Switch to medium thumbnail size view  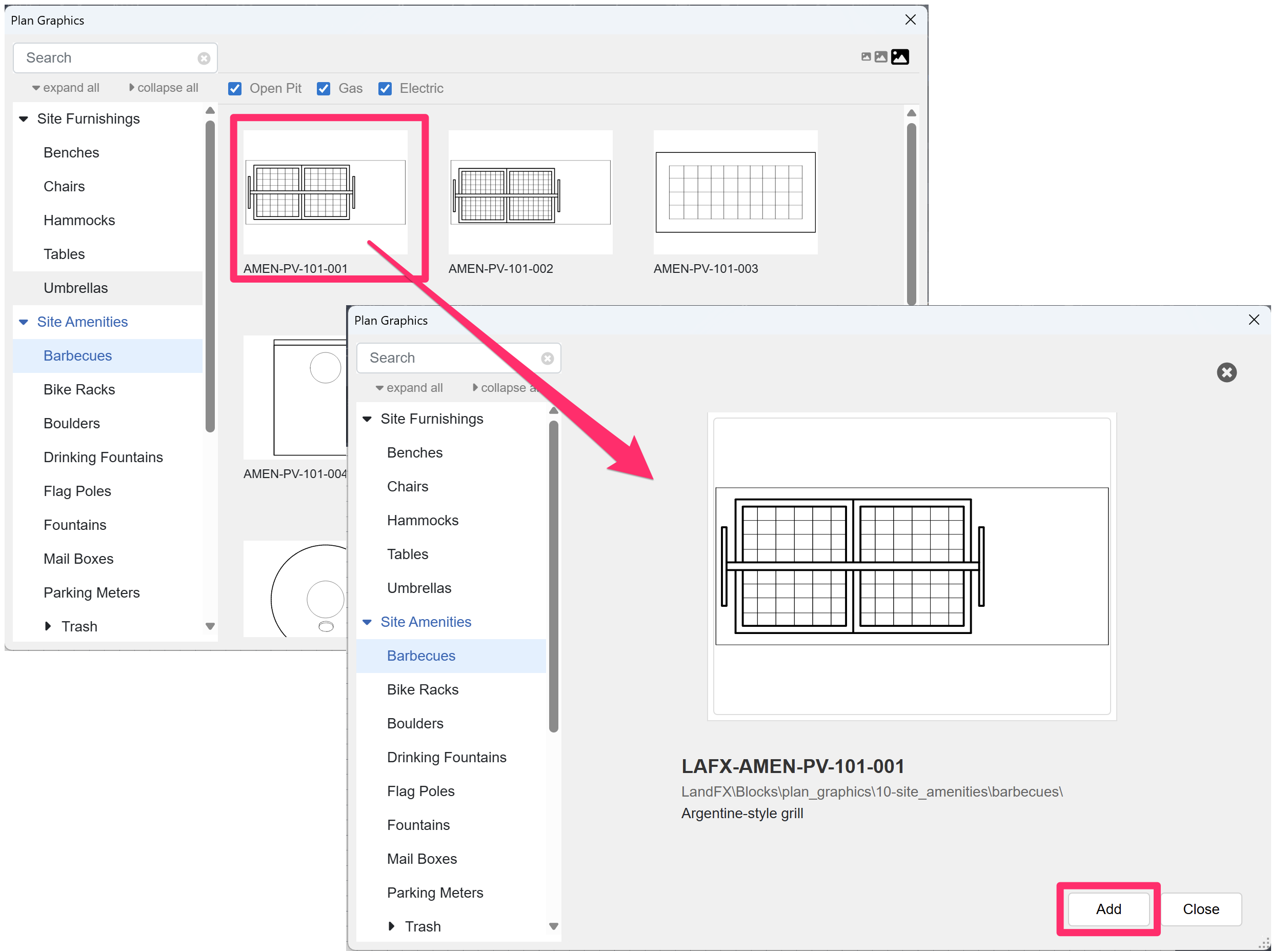[x=881, y=56]
